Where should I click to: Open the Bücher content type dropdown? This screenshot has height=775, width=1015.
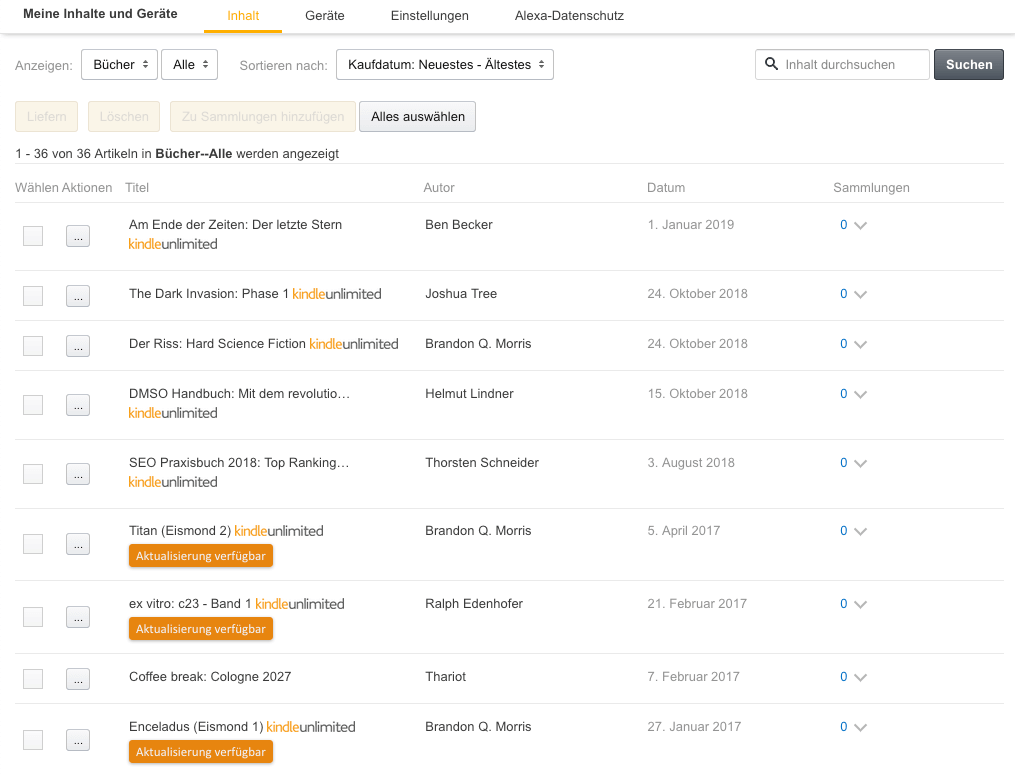tap(119, 65)
